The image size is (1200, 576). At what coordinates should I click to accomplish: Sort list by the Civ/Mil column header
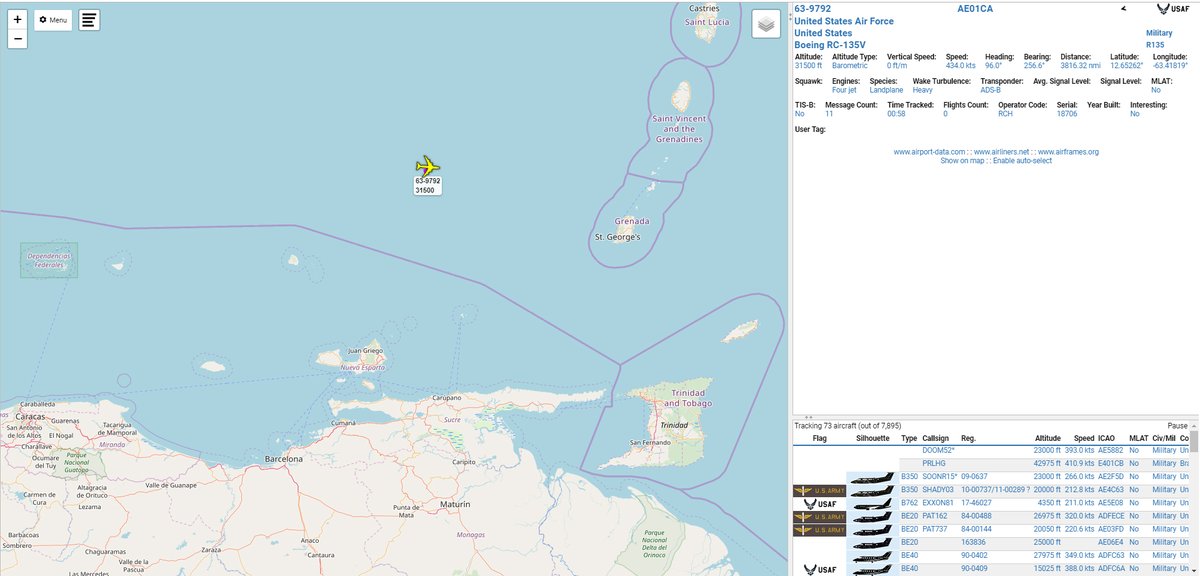1164,439
